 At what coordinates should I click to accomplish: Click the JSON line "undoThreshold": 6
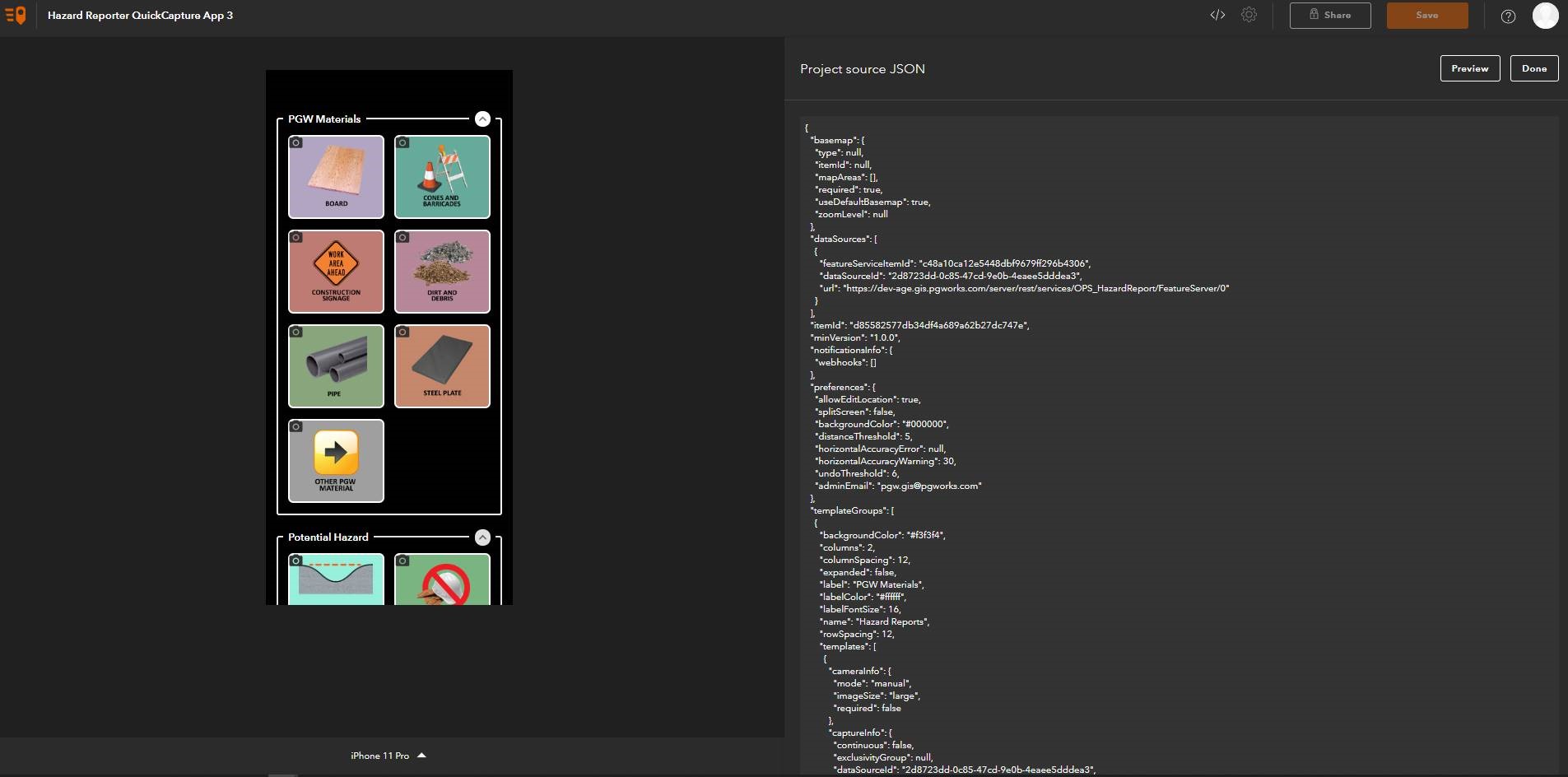(x=858, y=473)
